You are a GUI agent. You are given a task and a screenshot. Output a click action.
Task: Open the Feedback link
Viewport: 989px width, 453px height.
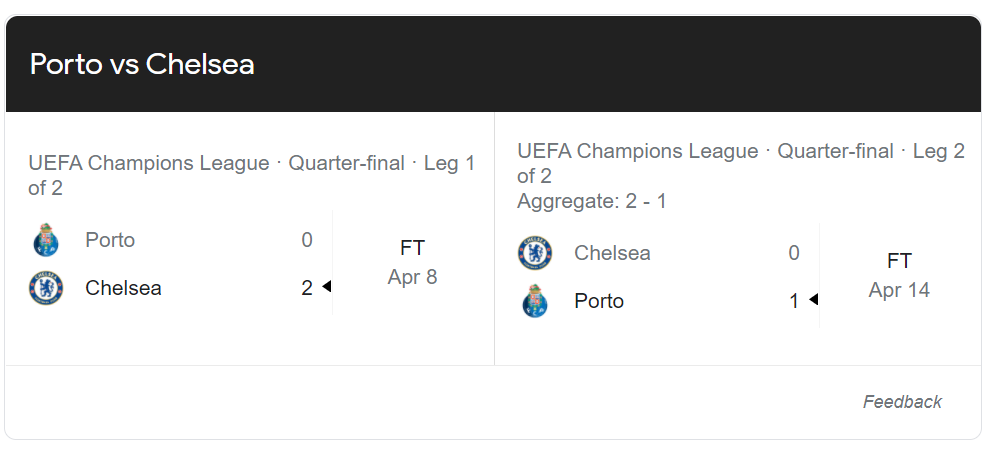902,402
